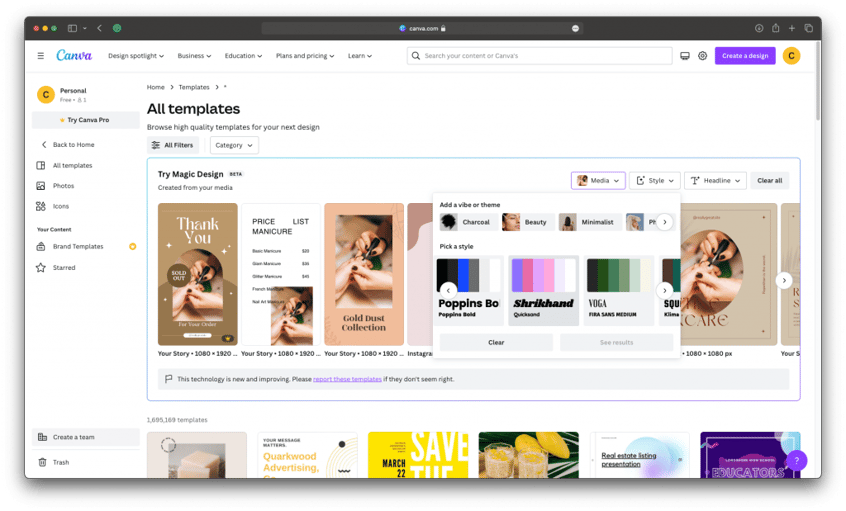
Task: Click the green extension icon in toolbar
Action: [117, 28]
